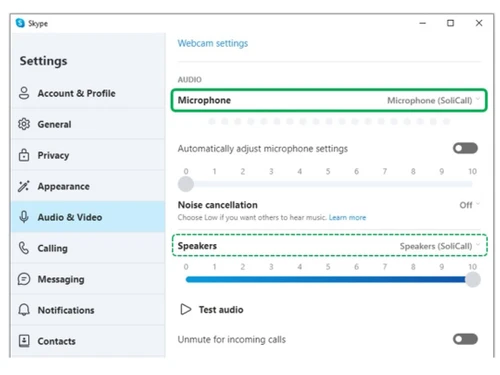Screen dimensions: 500x375
Task: Click the Noise cancellation heading
Action: click(218, 205)
